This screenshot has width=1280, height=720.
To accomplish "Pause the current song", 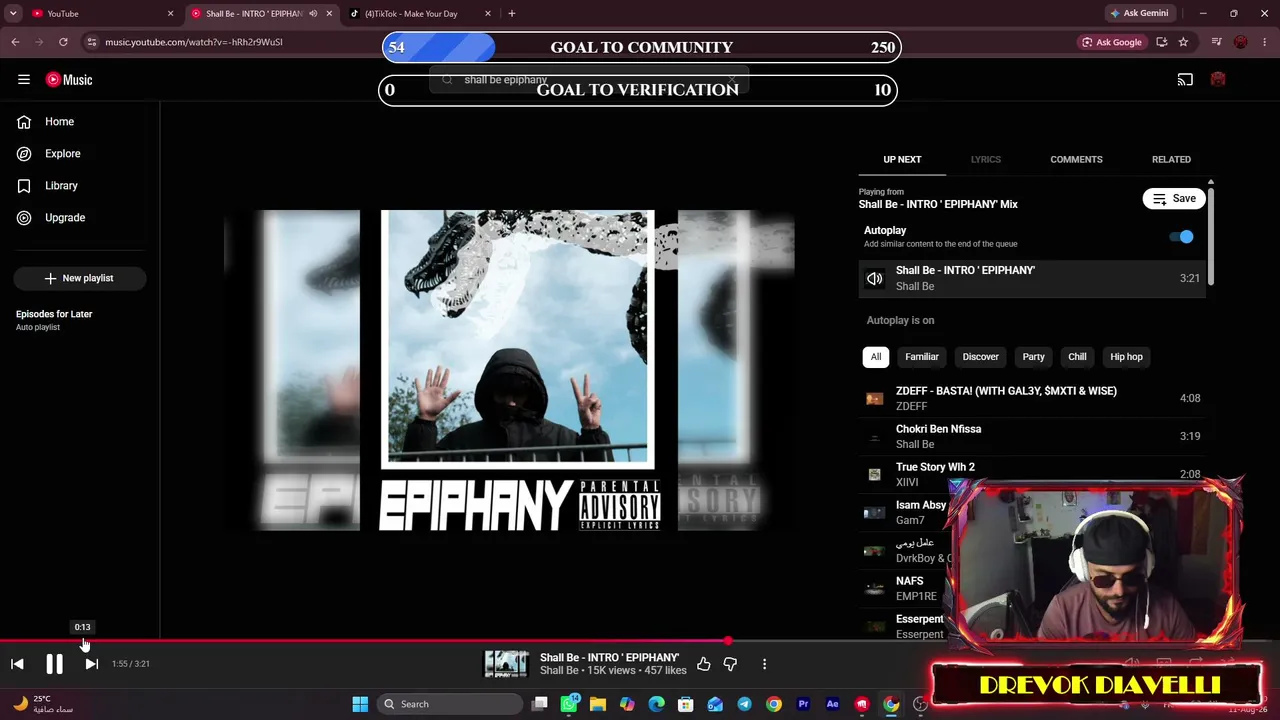I will [54, 664].
